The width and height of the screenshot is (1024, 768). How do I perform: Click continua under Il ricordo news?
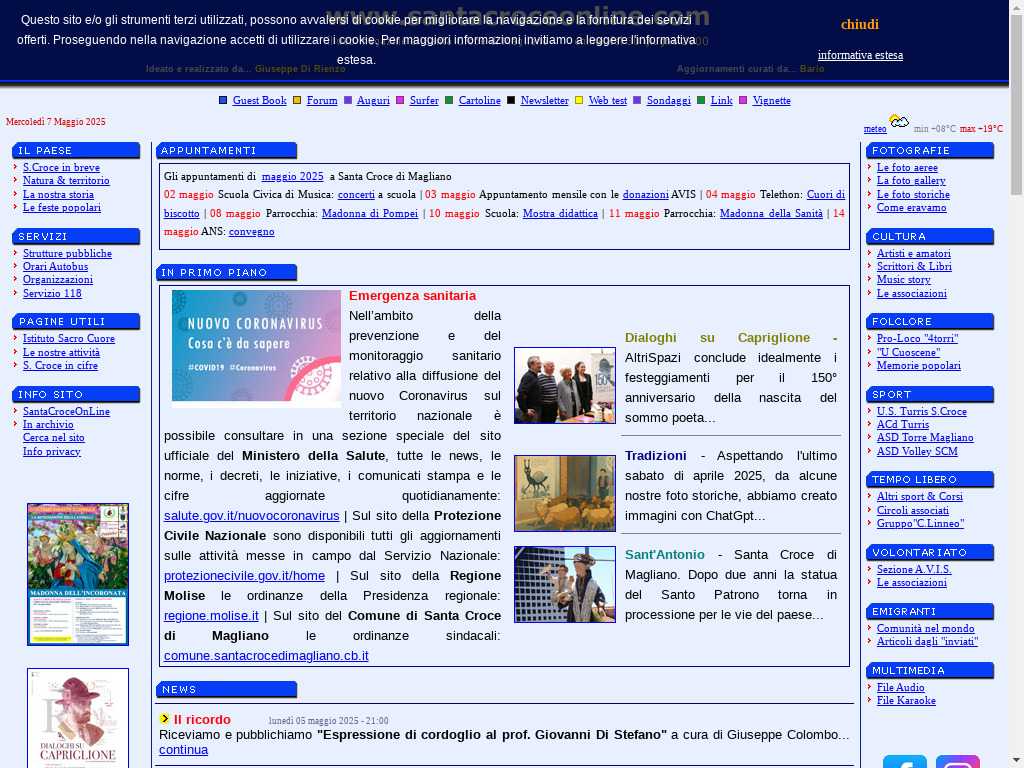click(x=184, y=750)
